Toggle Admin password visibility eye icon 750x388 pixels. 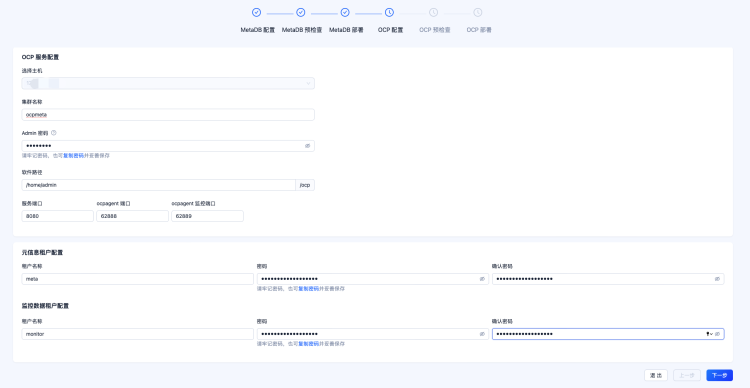coord(308,146)
